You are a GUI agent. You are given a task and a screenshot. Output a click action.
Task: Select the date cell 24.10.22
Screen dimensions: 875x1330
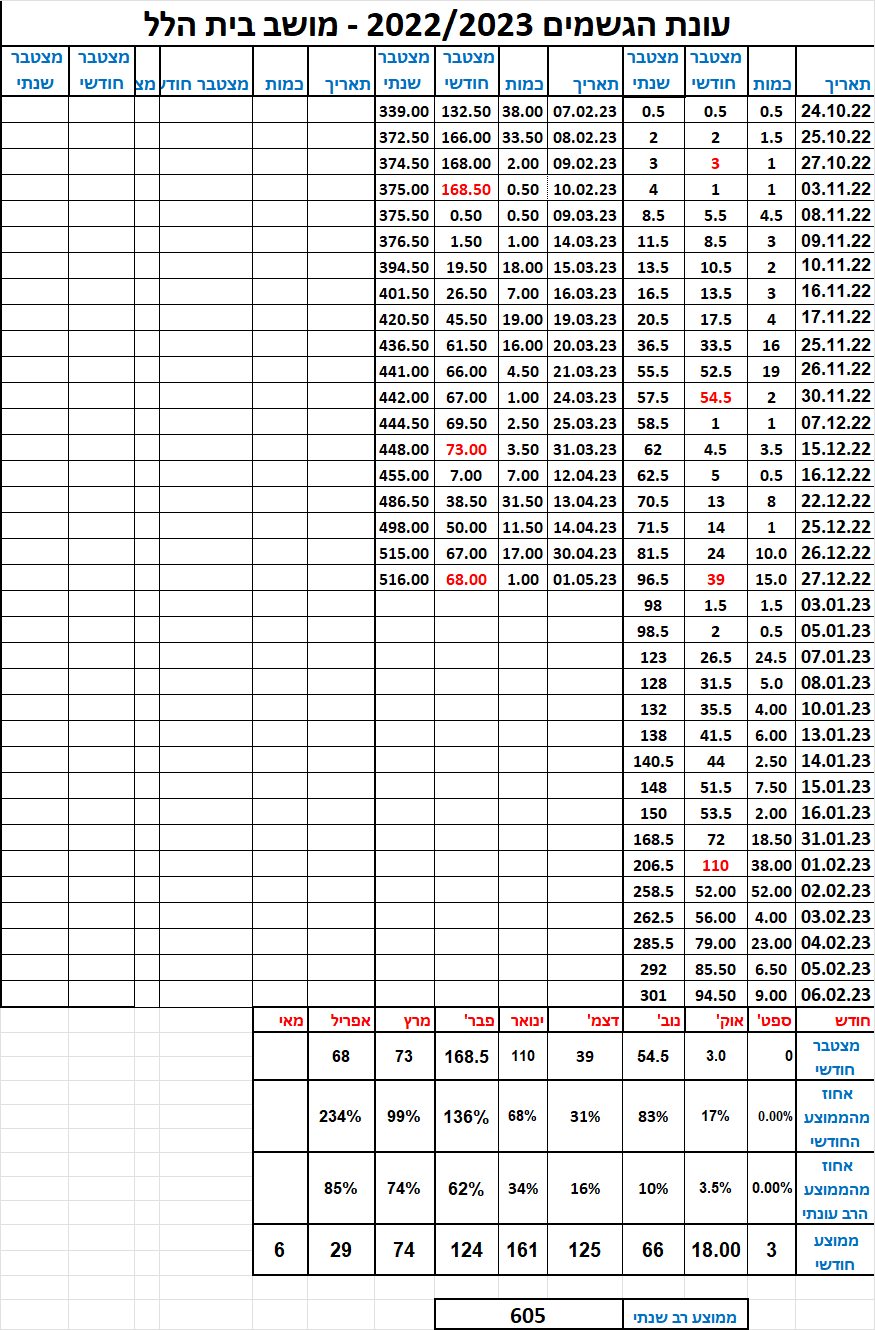835,110
